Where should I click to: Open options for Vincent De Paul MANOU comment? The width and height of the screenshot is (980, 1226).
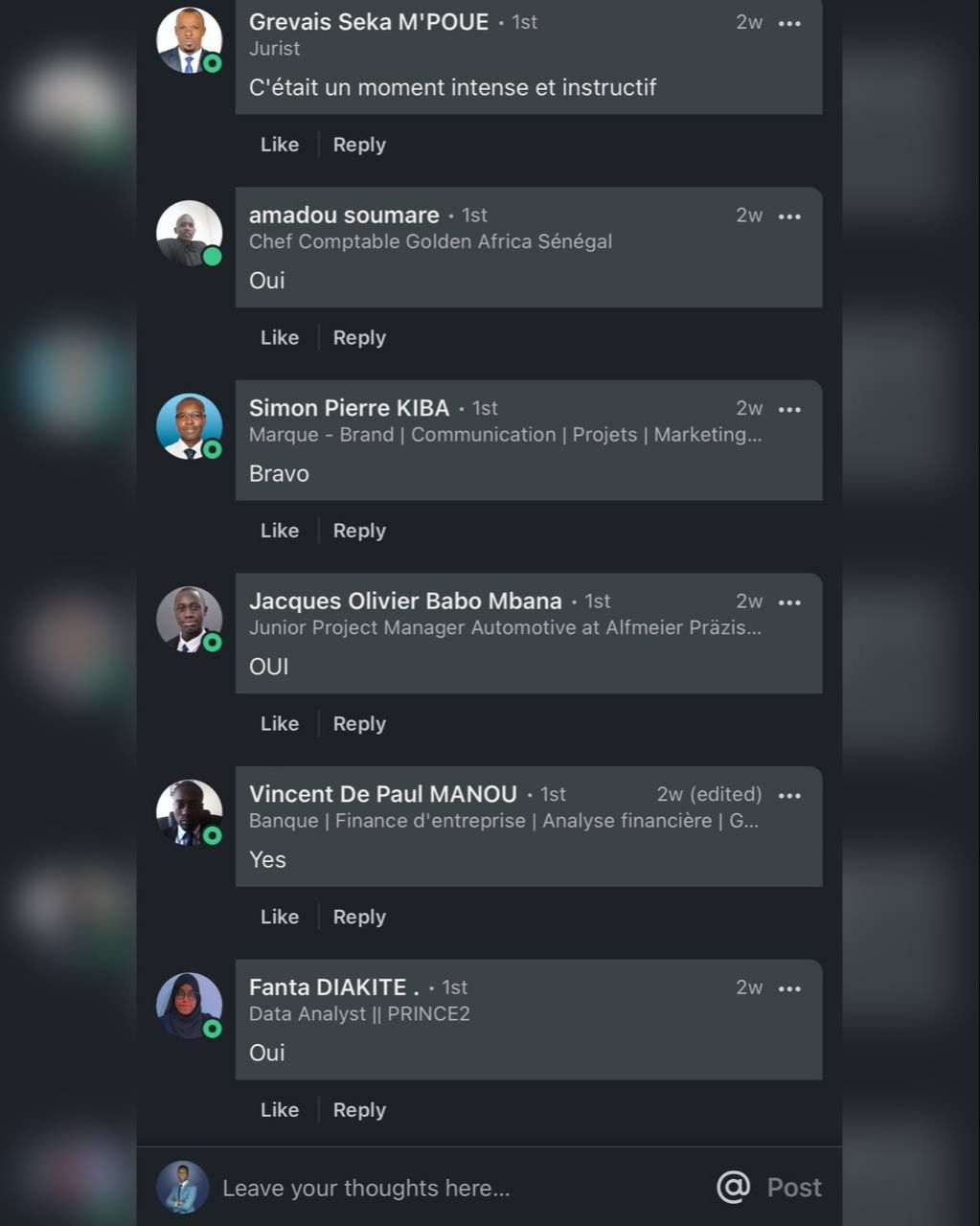tap(789, 795)
